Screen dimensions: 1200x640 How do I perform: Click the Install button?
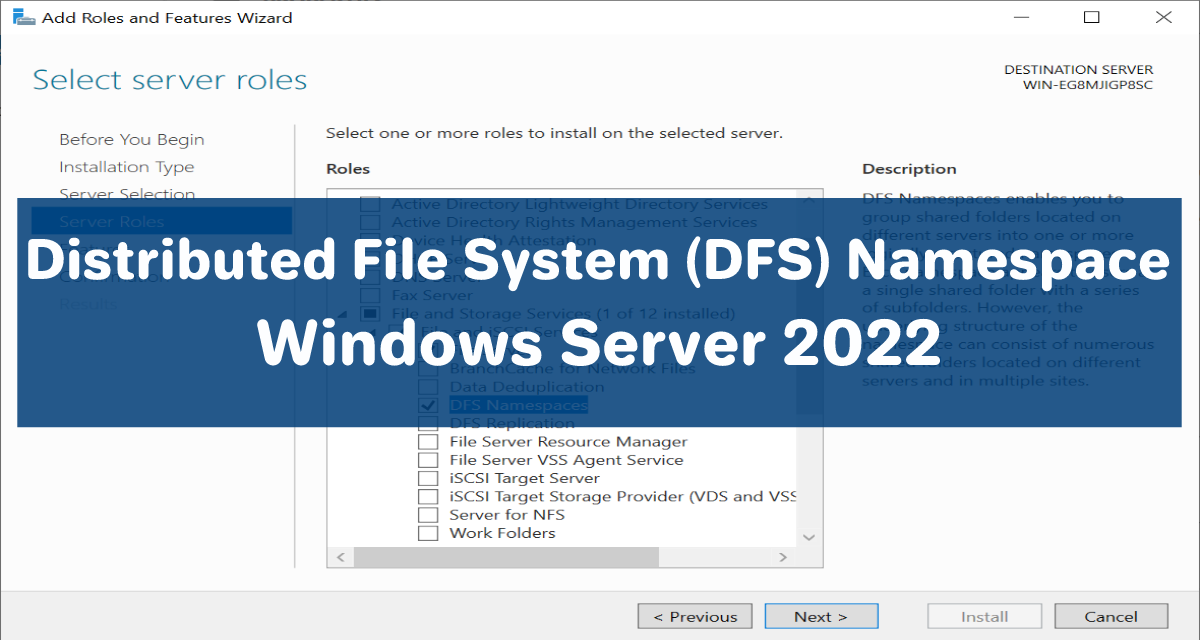984,617
